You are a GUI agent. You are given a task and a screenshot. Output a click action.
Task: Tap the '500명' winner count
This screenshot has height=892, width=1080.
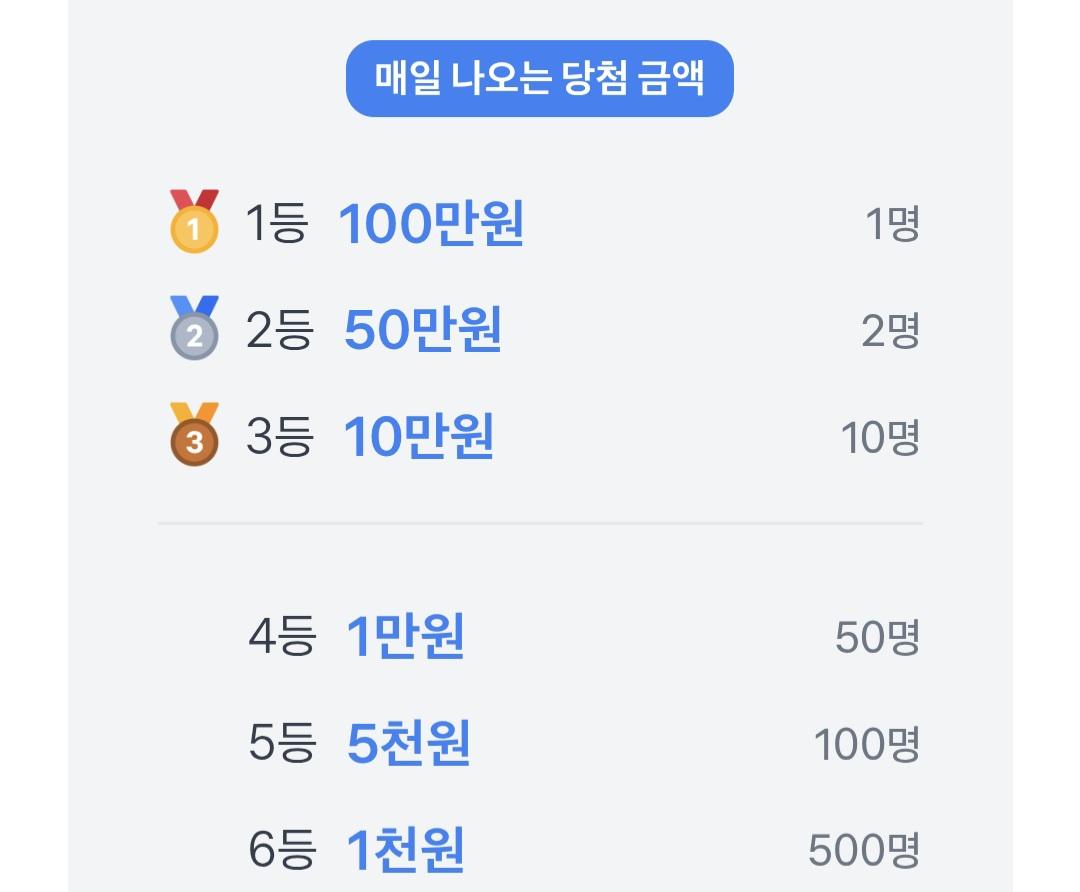[x=864, y=851]
